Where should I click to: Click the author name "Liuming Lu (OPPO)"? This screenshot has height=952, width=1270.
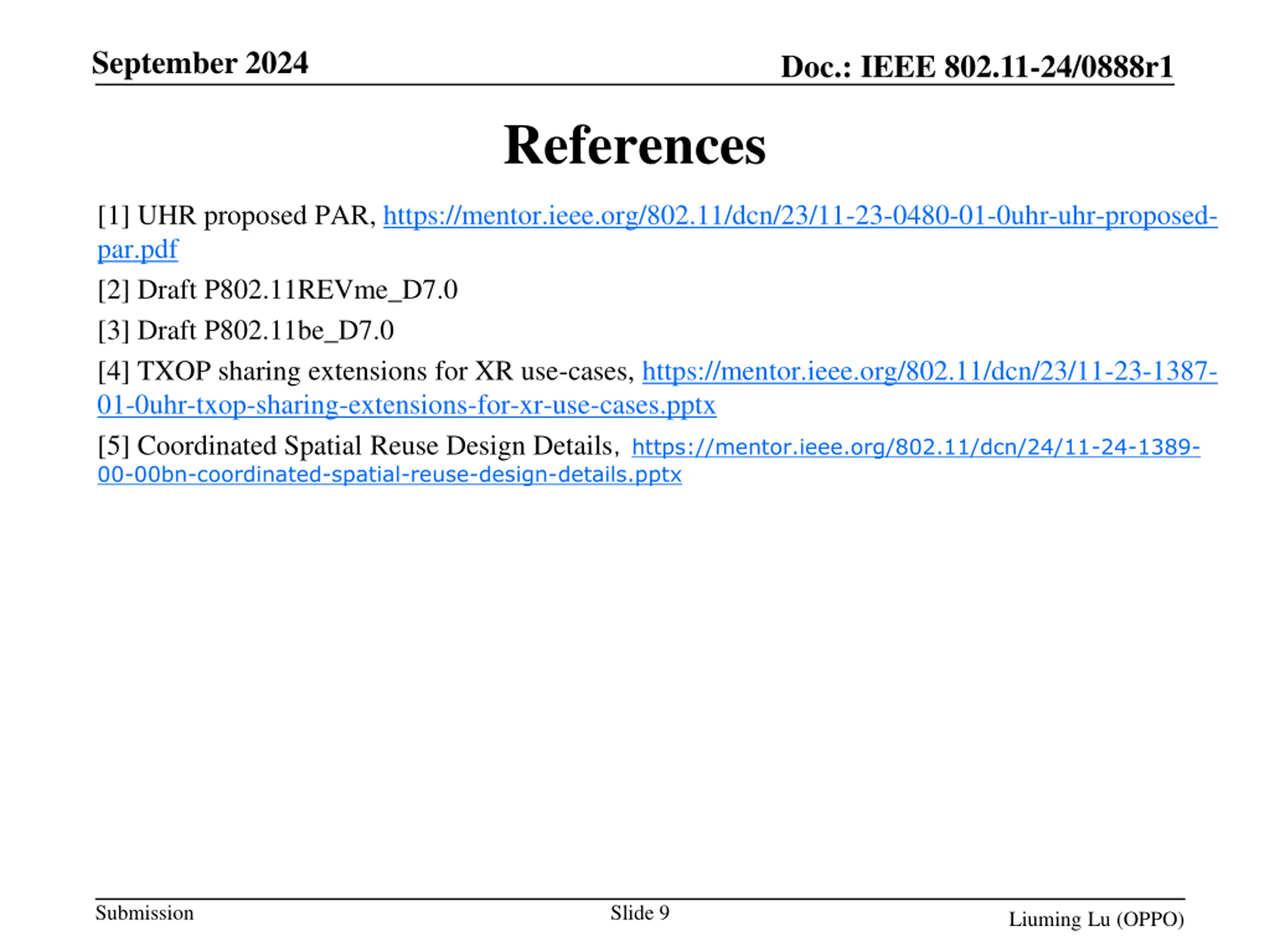(1096, 919)
